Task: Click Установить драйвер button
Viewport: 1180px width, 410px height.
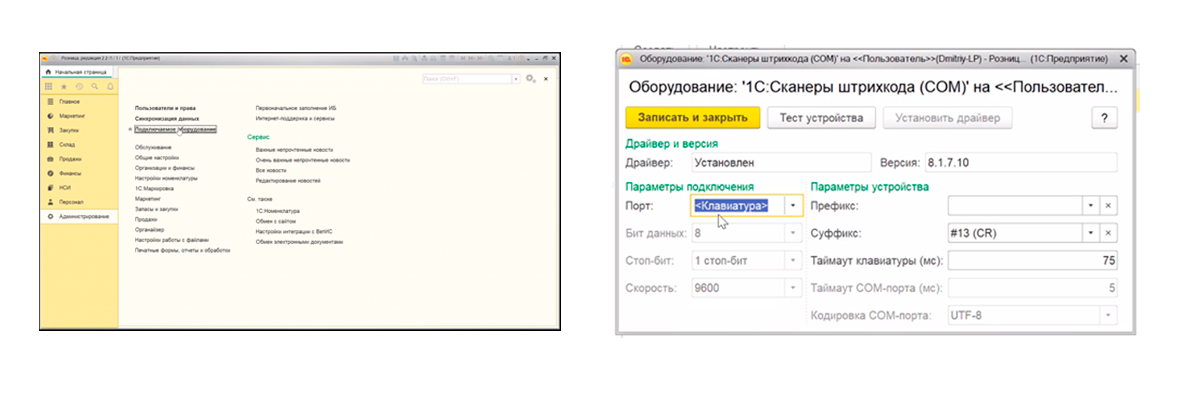Action: (948, 117)
